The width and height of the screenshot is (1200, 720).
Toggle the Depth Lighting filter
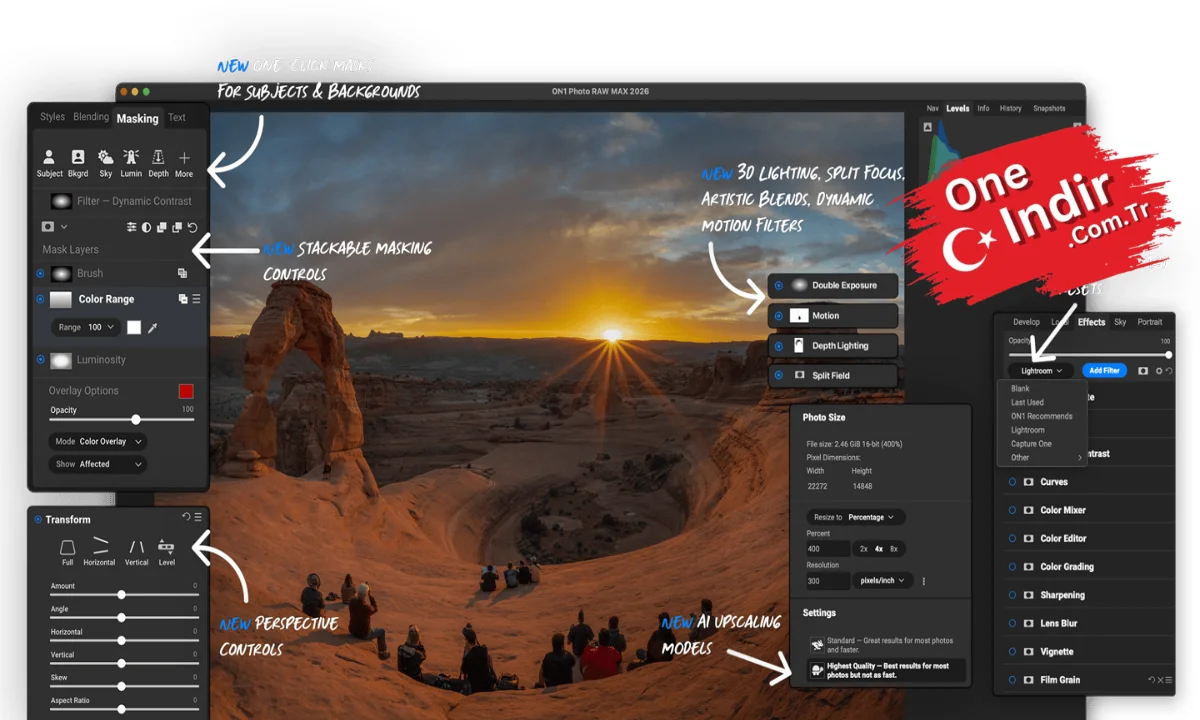[778, 346]
